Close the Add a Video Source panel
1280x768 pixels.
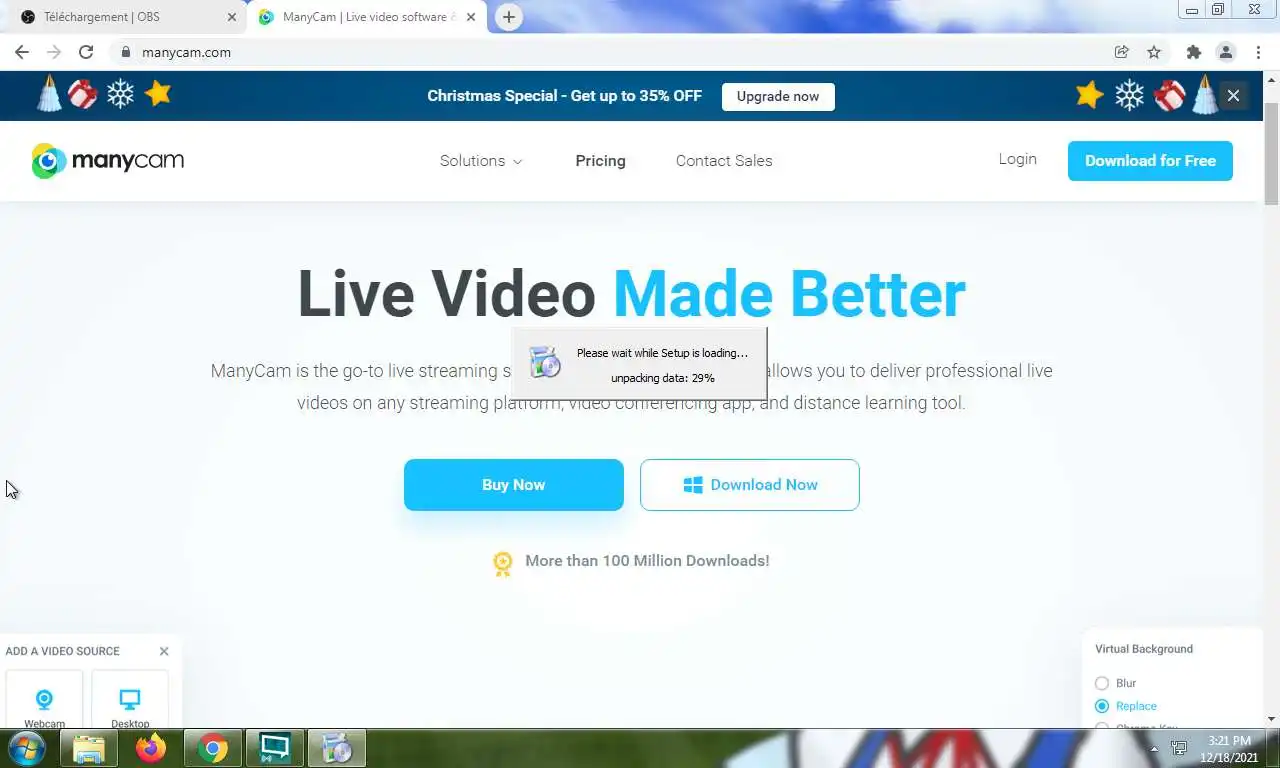point(164,651)
